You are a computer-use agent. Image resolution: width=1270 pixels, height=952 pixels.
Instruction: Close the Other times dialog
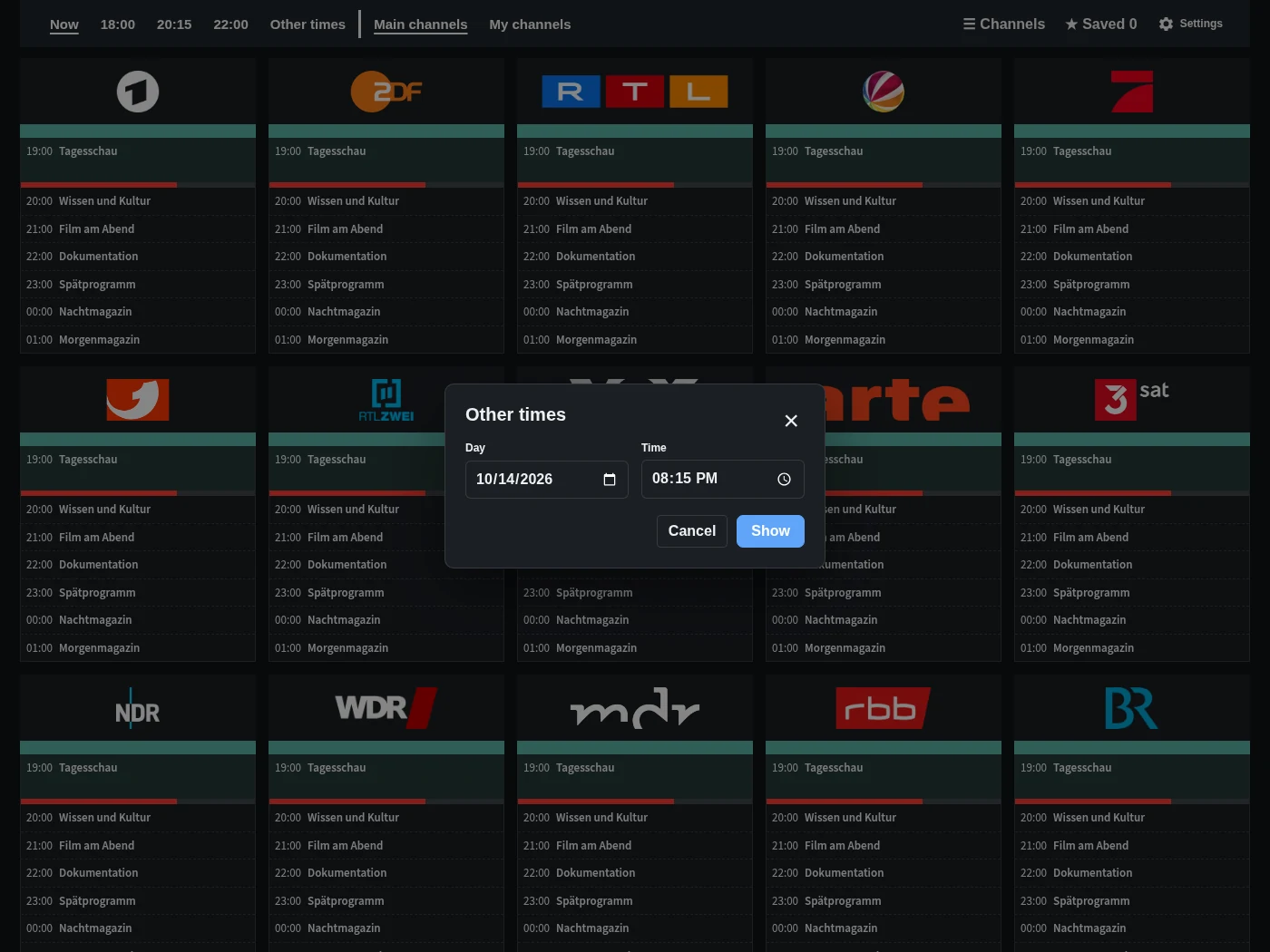pyautogui.click(x=791, y=421)
